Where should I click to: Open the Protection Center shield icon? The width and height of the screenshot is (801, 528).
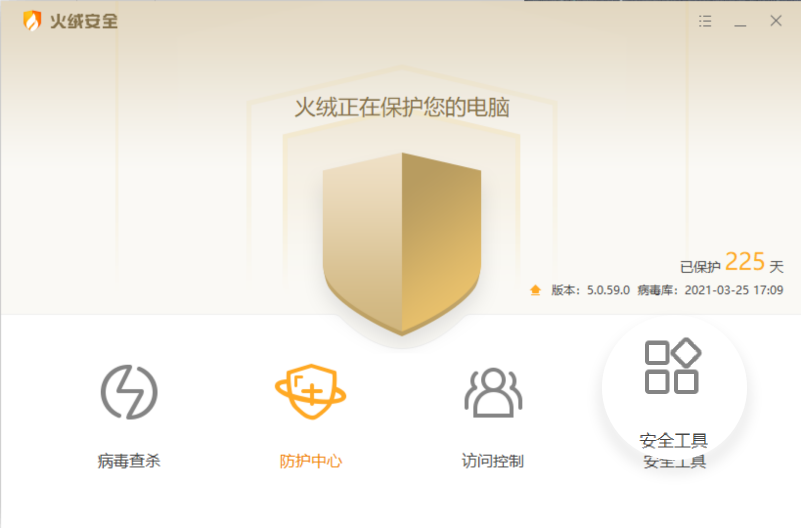pos(311,392)
